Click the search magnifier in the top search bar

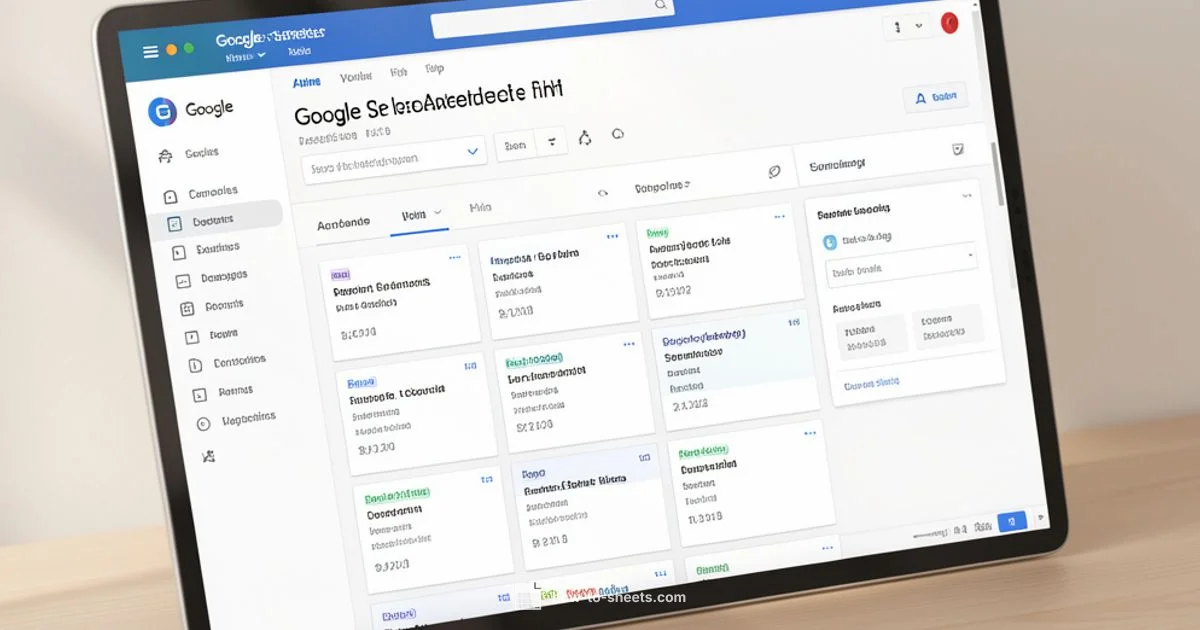(x=661, y=5)
